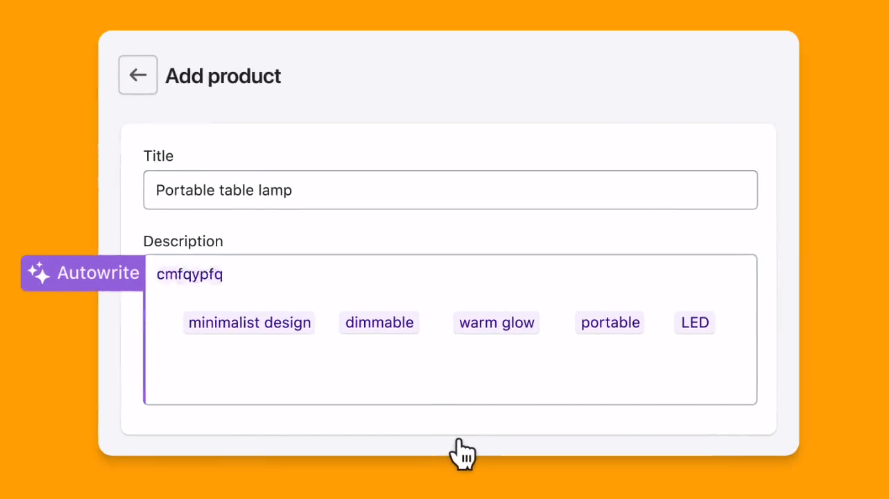Click the Add product heading
Screen dimensions: 889x499
tap(223, 76)
